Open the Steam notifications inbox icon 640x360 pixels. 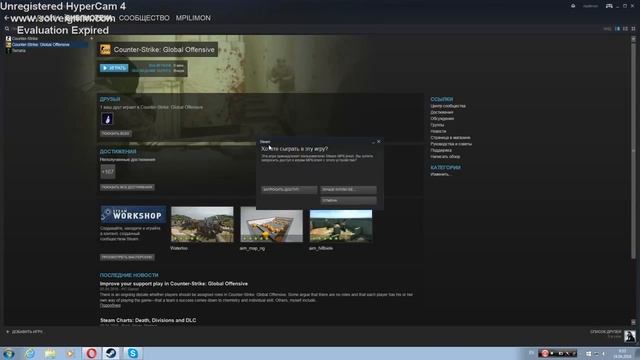click(x=573, y=6)
